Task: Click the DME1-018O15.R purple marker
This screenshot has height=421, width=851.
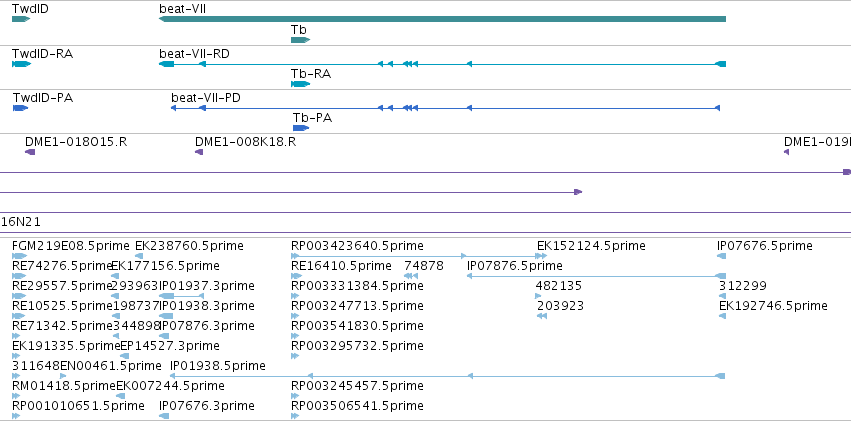Action: 30,152
